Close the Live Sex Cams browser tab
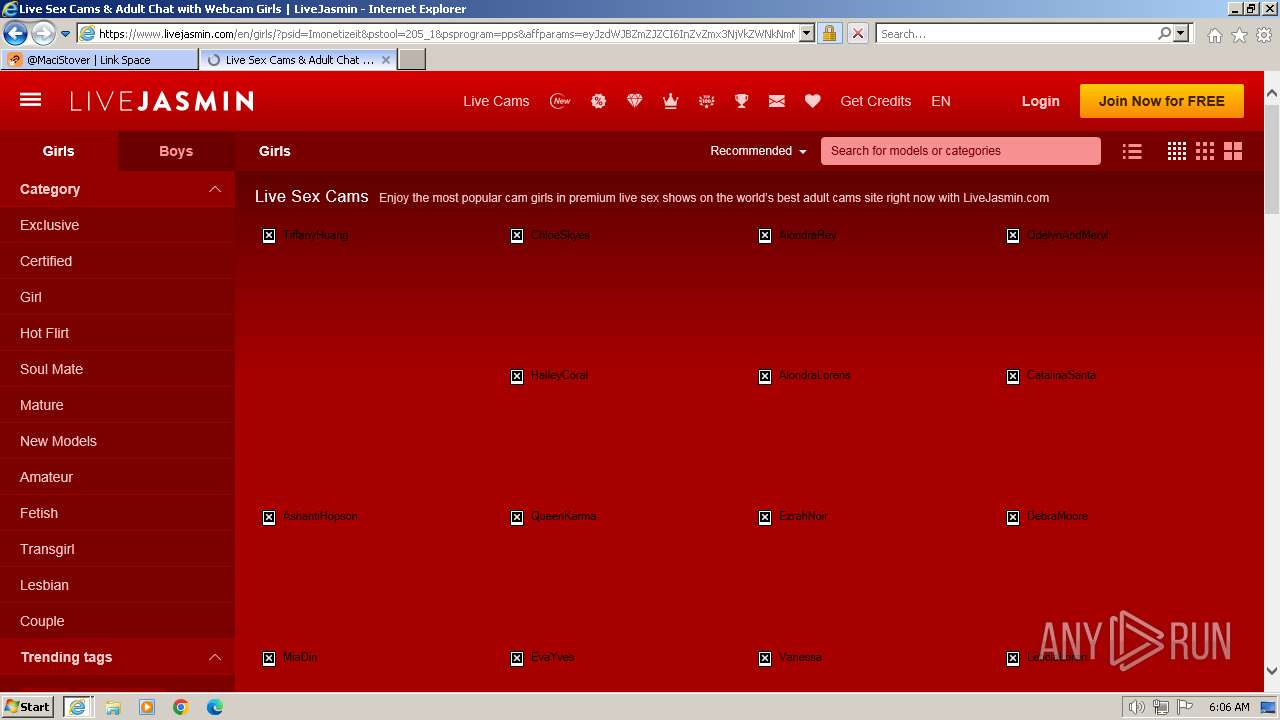The width and height of the screenshot is (1280, 720). [x=386, y=60]
